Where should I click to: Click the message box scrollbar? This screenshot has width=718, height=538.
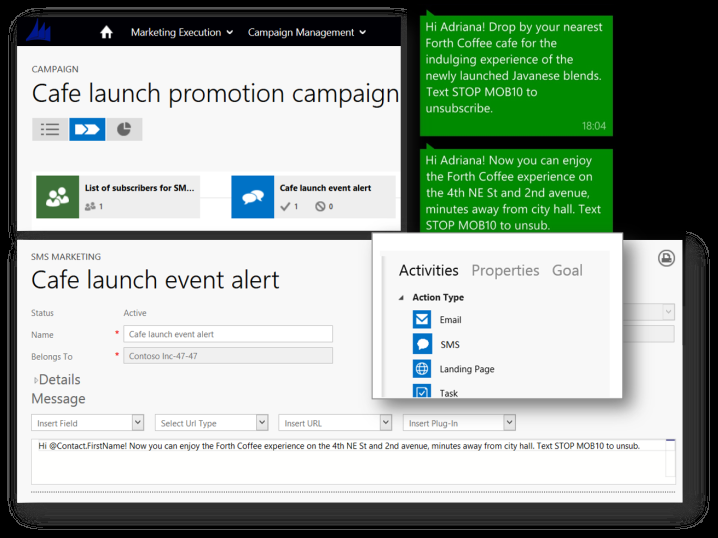[670, 458]
